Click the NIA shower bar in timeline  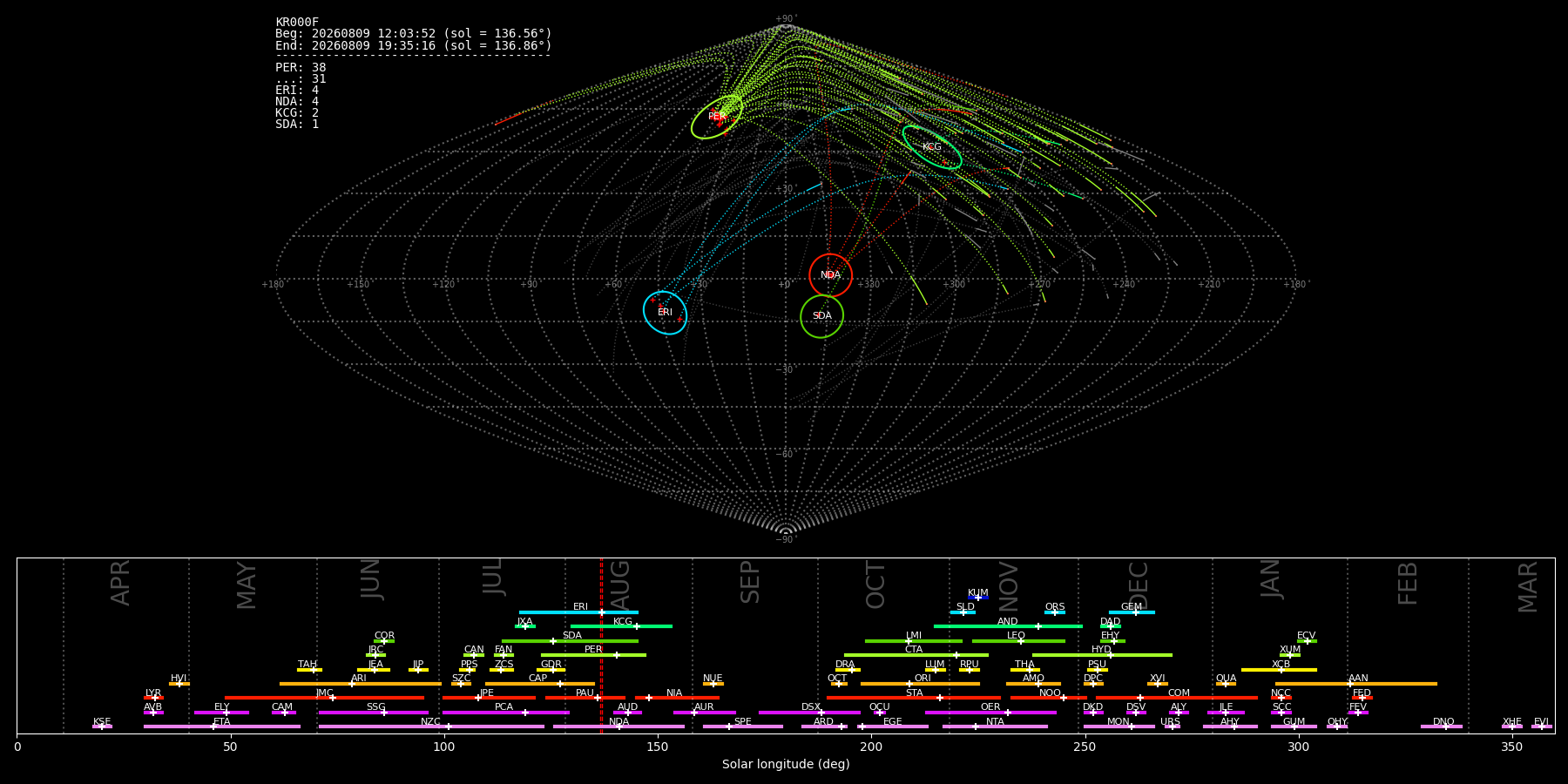click(677, 698)
